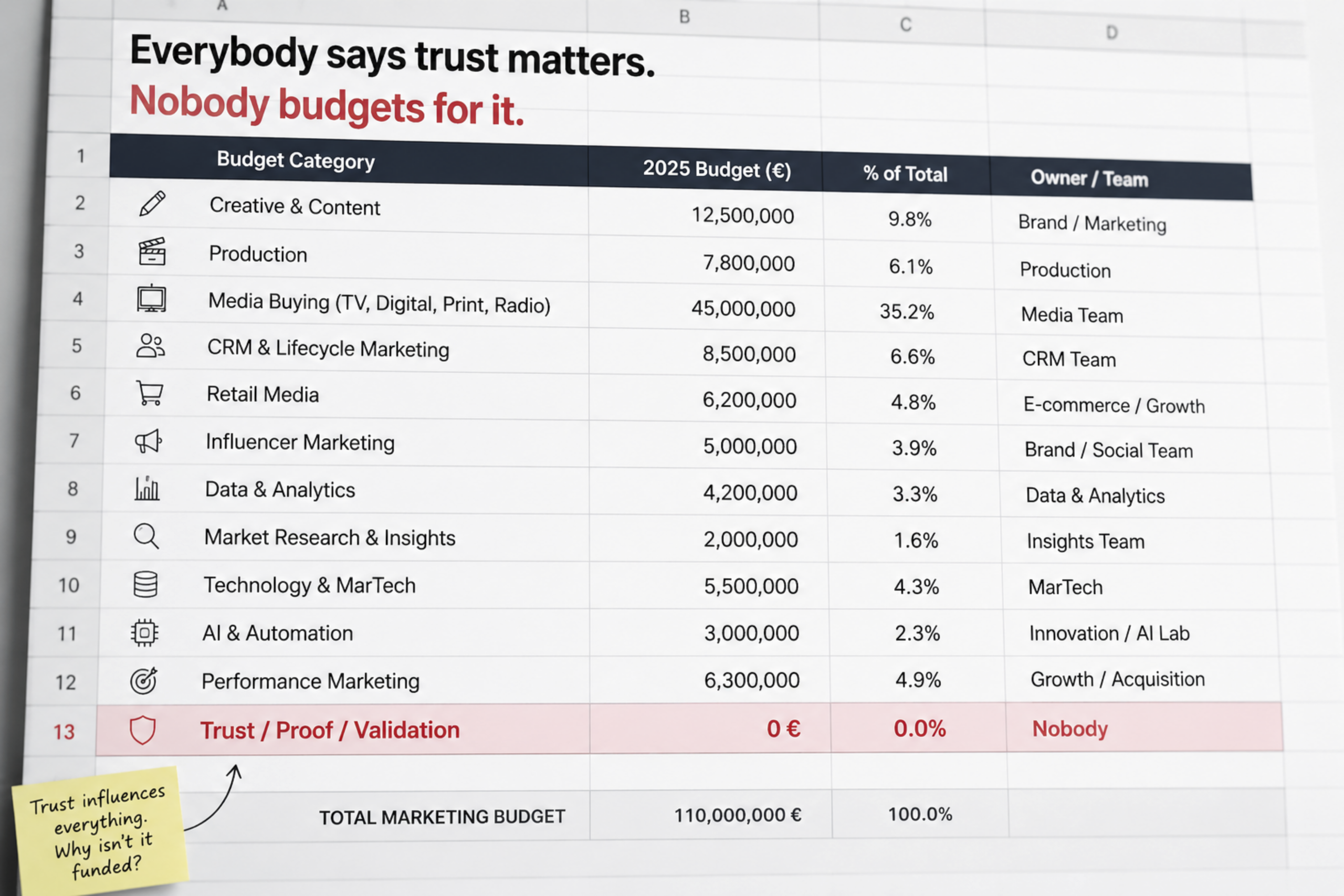
Task: Select the CRM Team owner cell
Action: [1130, 360]
